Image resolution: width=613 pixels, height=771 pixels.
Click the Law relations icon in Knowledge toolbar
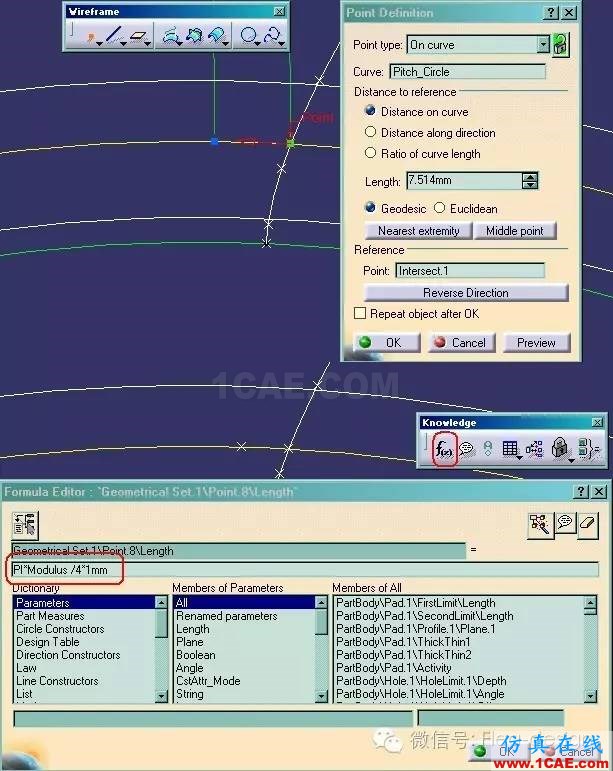[534, 448]
